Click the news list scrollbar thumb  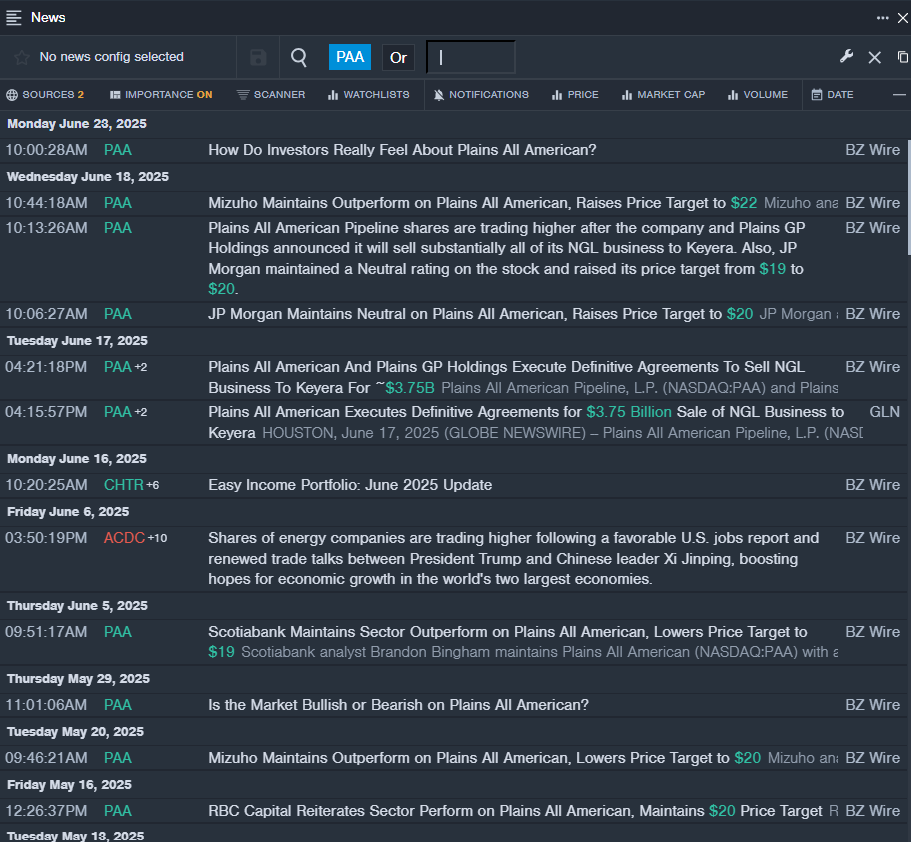coord(908,197)
